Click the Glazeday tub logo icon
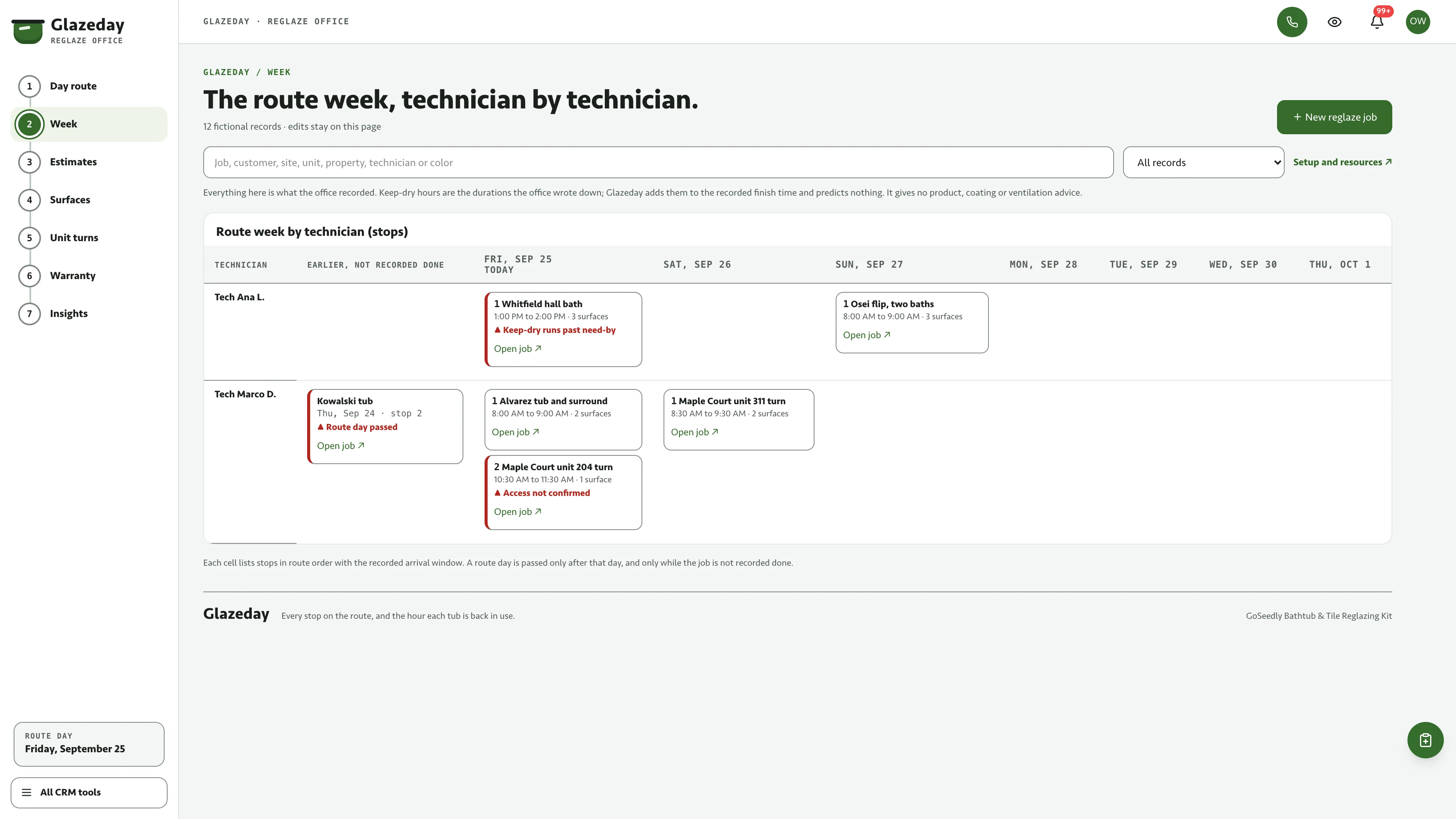This screenshot has width=1456, height=819. pos(28,31)
